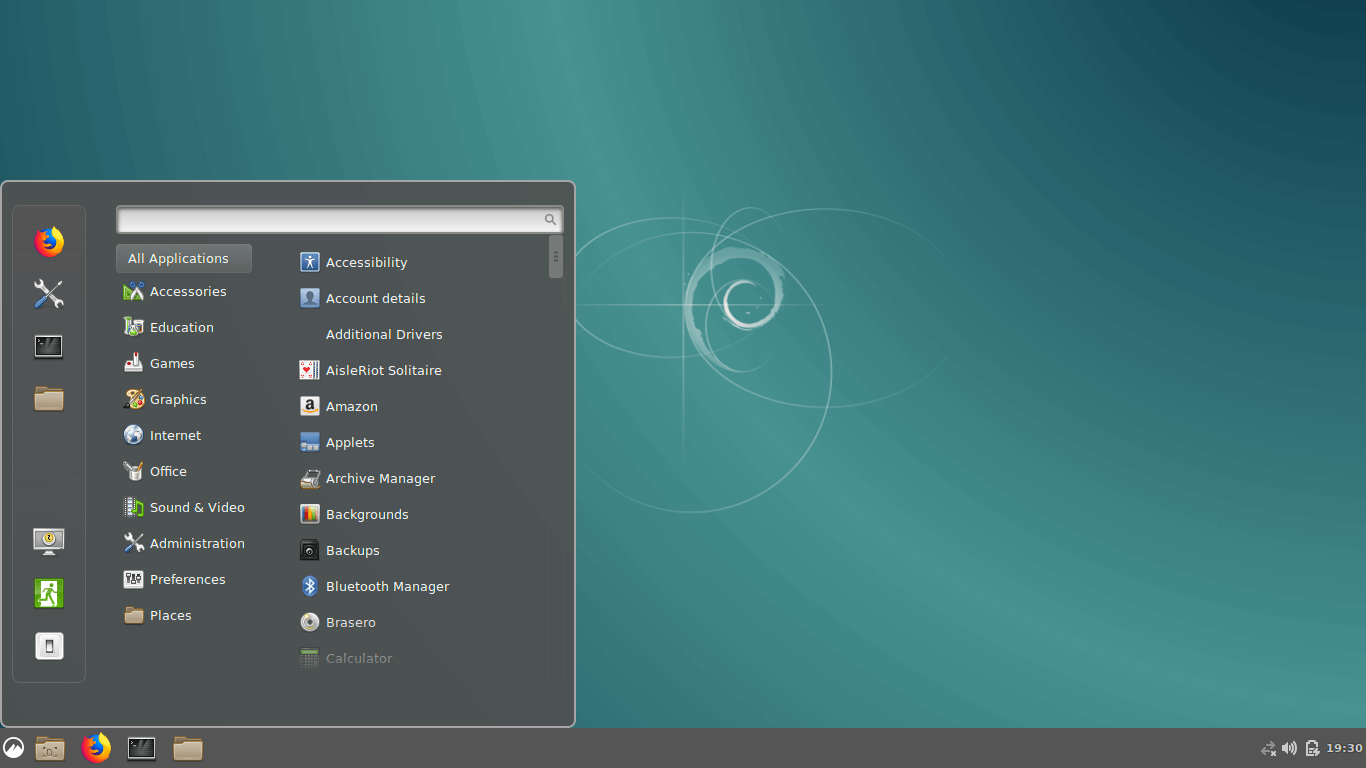Click the Lock Screen icon in sidebar

[x=48, y=541]
